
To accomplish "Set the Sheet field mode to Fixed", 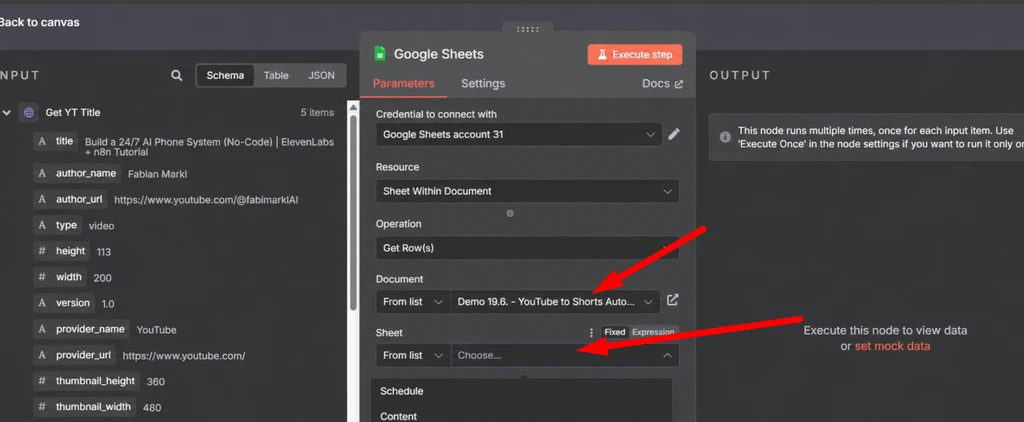I will click(x=615, y=333).
